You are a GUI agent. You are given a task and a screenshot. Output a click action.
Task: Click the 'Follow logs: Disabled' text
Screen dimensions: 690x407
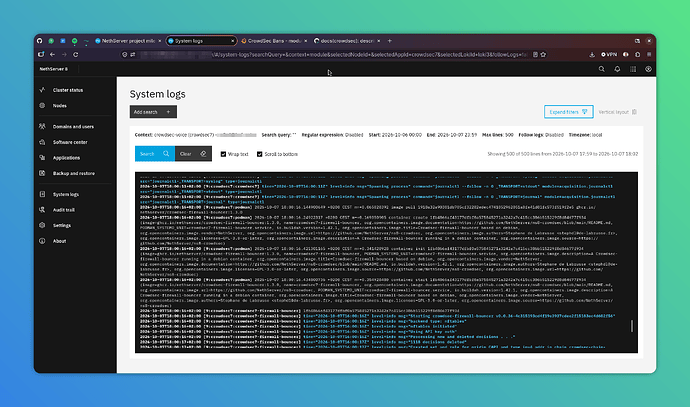click(x=541, y=135)
